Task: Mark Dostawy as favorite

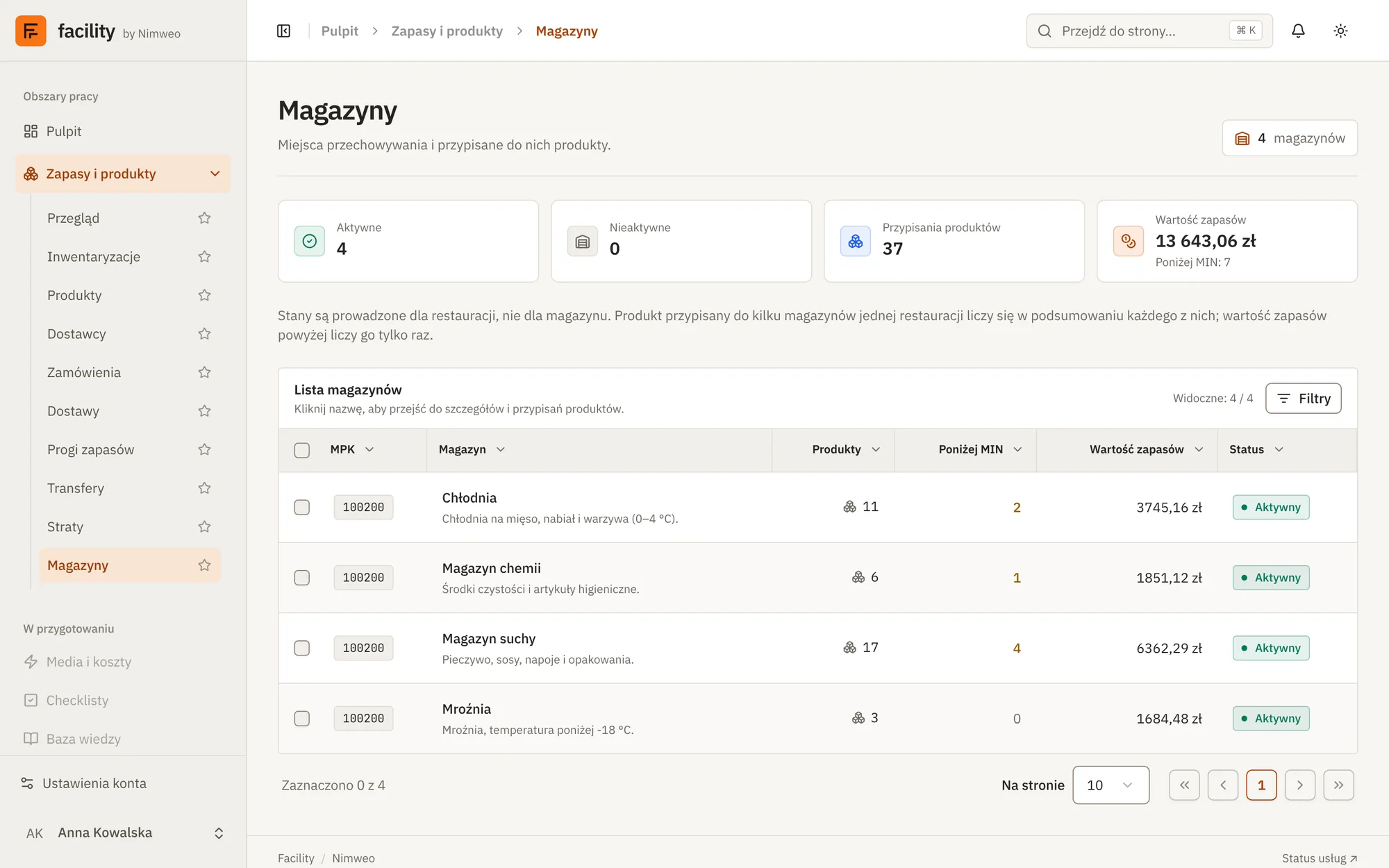Action: click(x=204, y=411)
